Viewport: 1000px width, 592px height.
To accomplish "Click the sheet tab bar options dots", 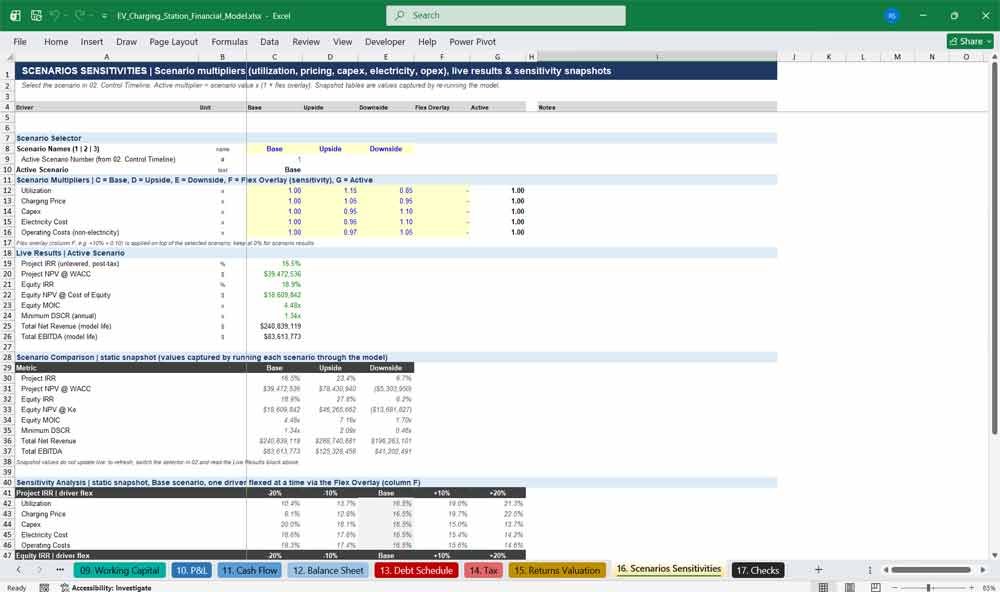I will pyautogui.click(x=870, y=570).
